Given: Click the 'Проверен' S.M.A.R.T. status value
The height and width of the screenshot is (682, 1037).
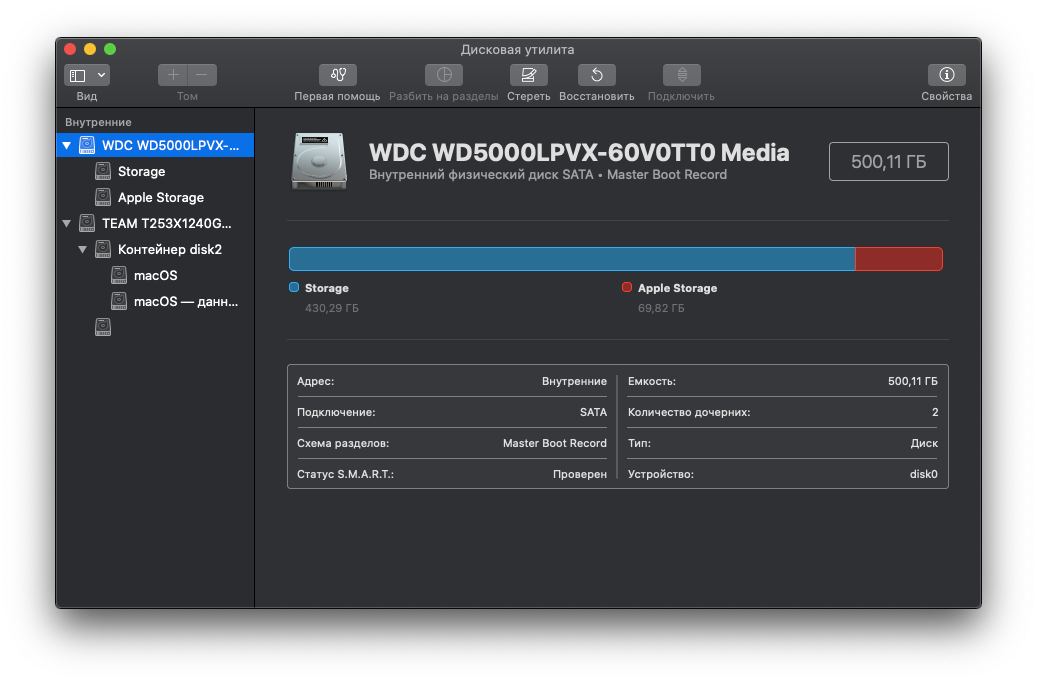Looking at the screenshot, I should [x=579, y=474].
